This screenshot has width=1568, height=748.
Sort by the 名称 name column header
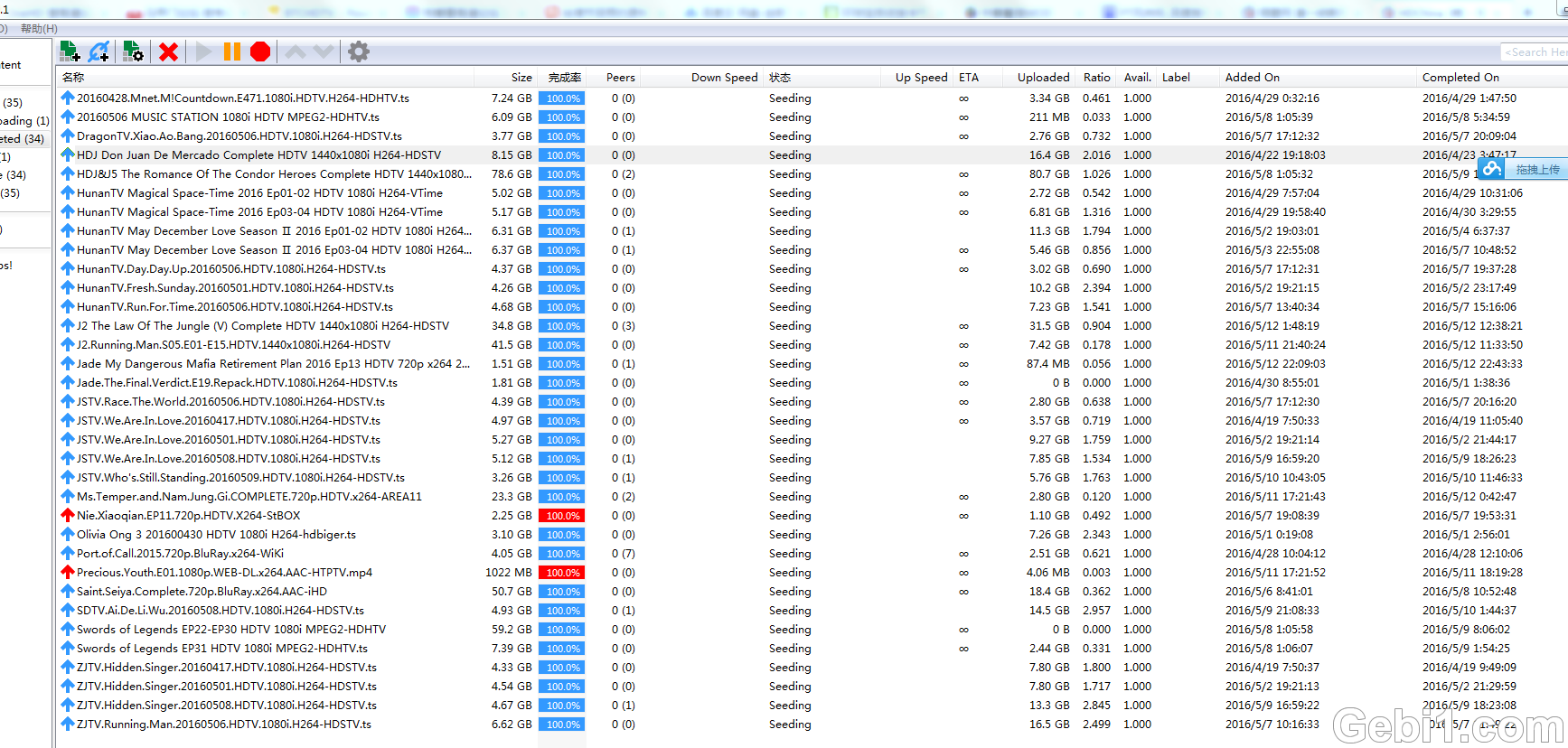266,78
